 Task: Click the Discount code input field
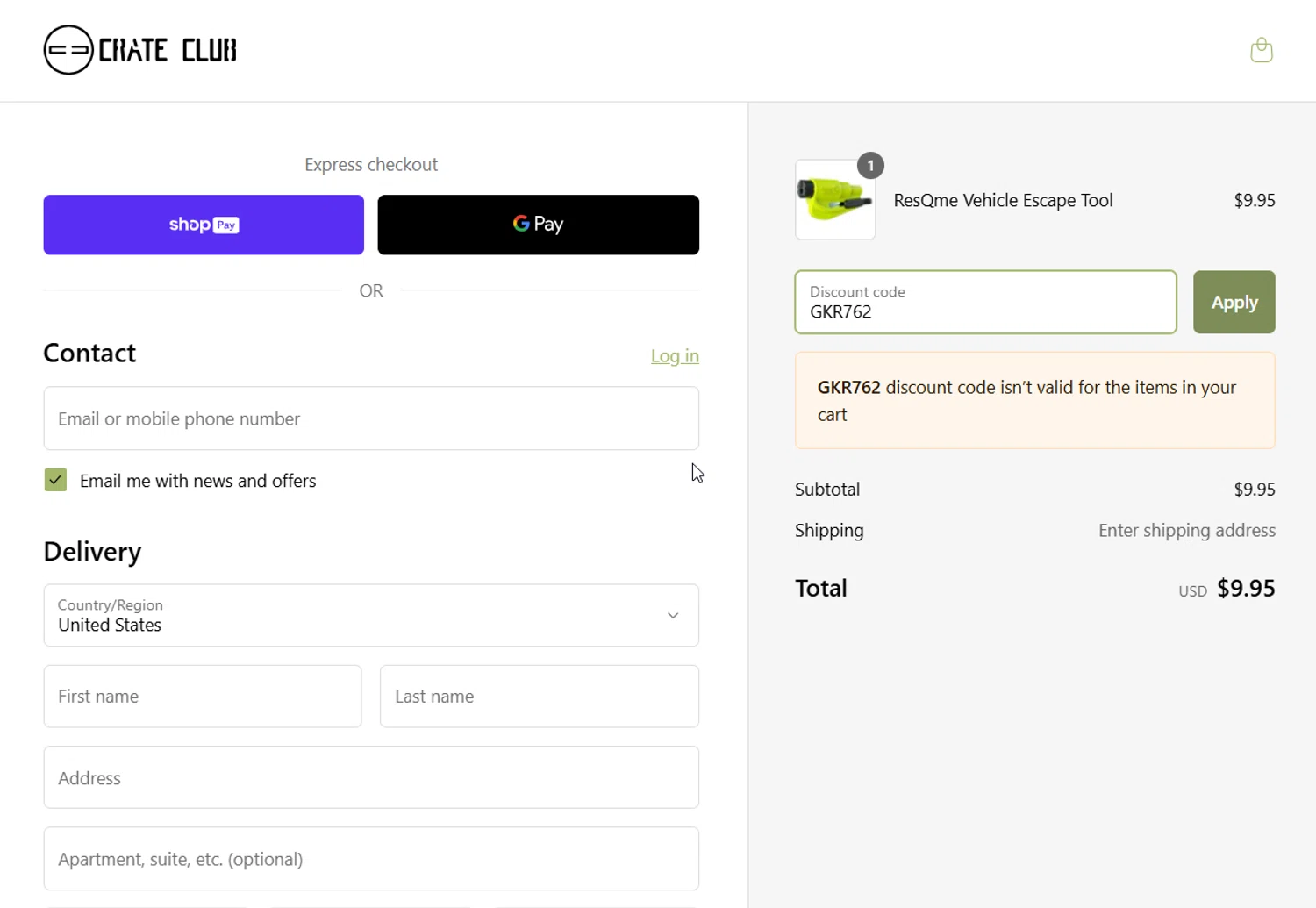coord(985,302)
